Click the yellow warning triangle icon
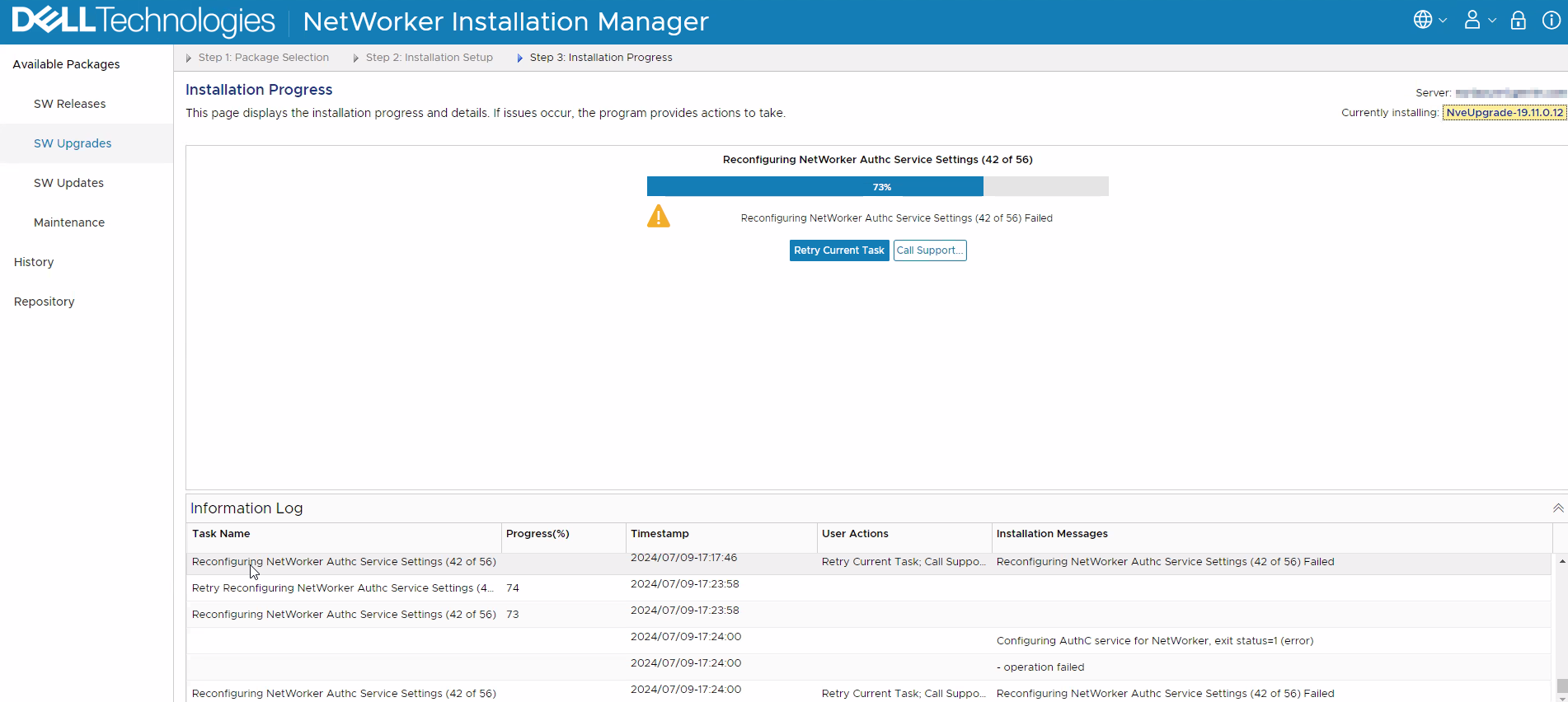 [x=659, y=217]
